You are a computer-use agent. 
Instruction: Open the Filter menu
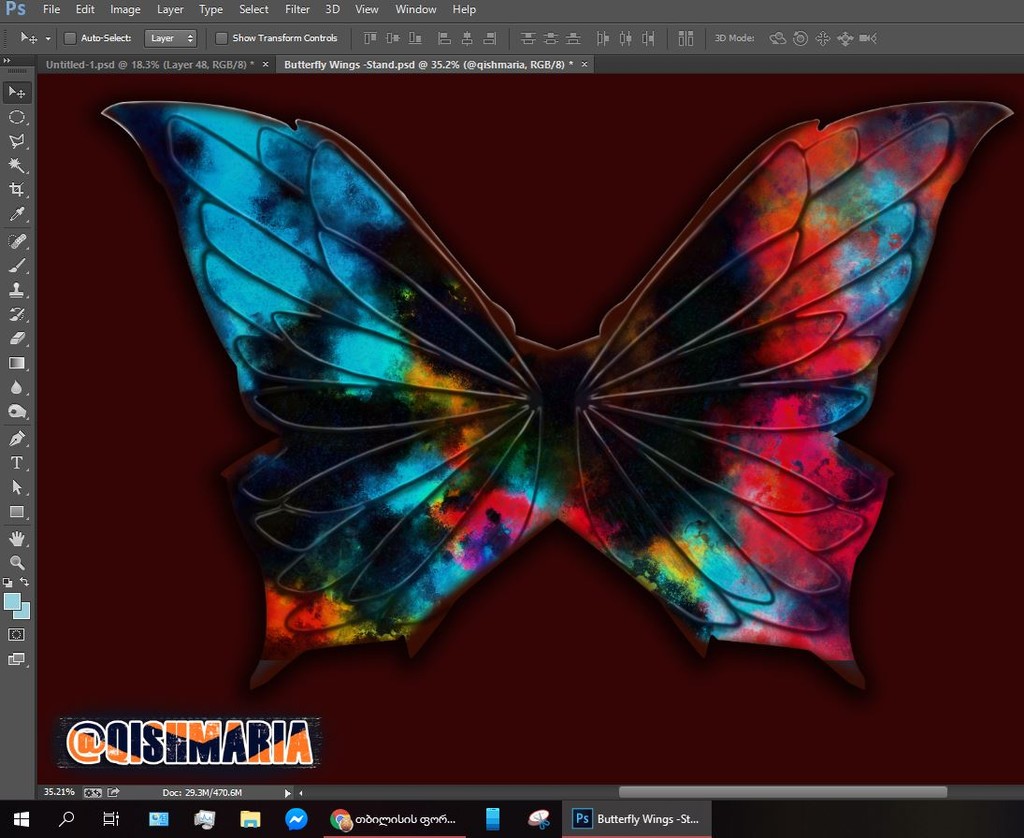tap(297, 9)
